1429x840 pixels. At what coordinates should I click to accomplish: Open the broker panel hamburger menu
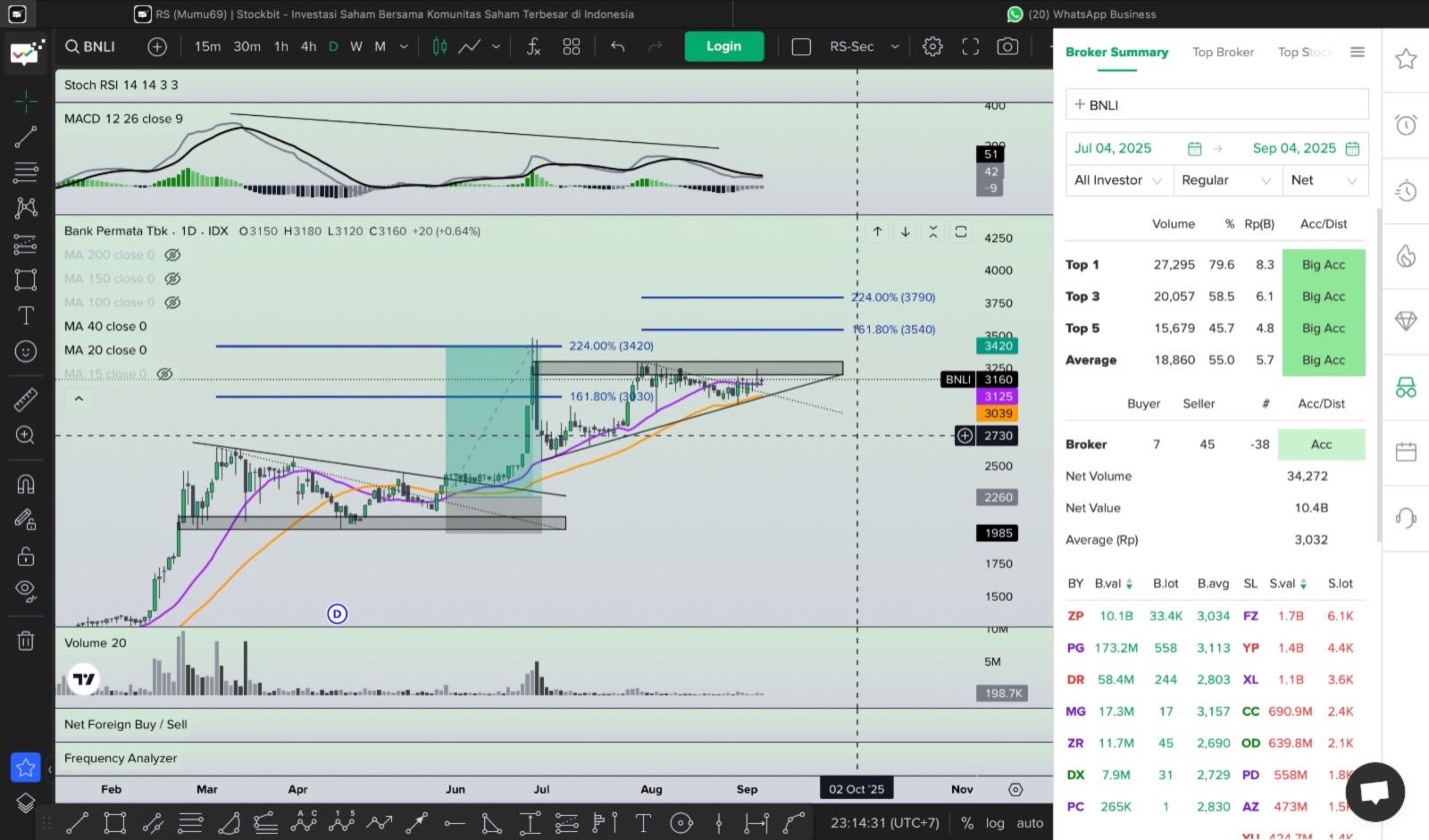1358,52
